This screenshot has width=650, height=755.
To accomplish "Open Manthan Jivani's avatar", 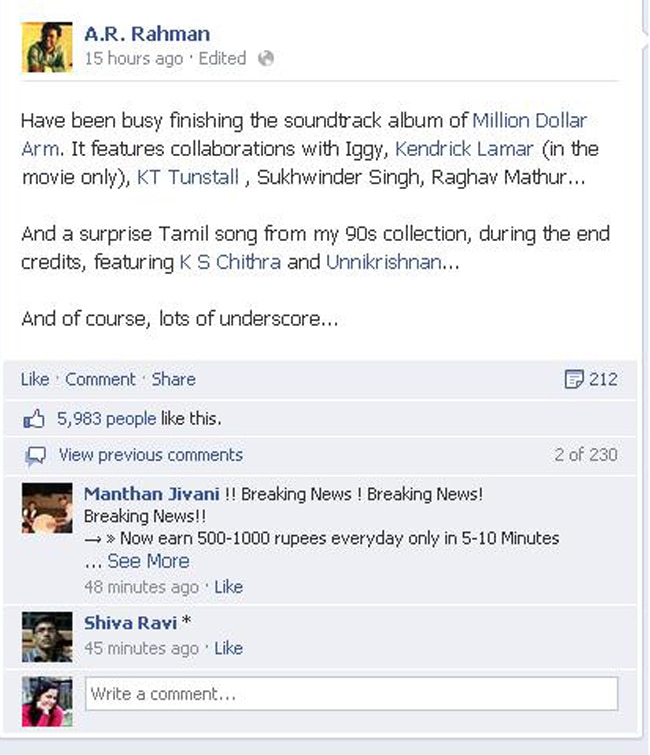I will click(x=47, y=508).
